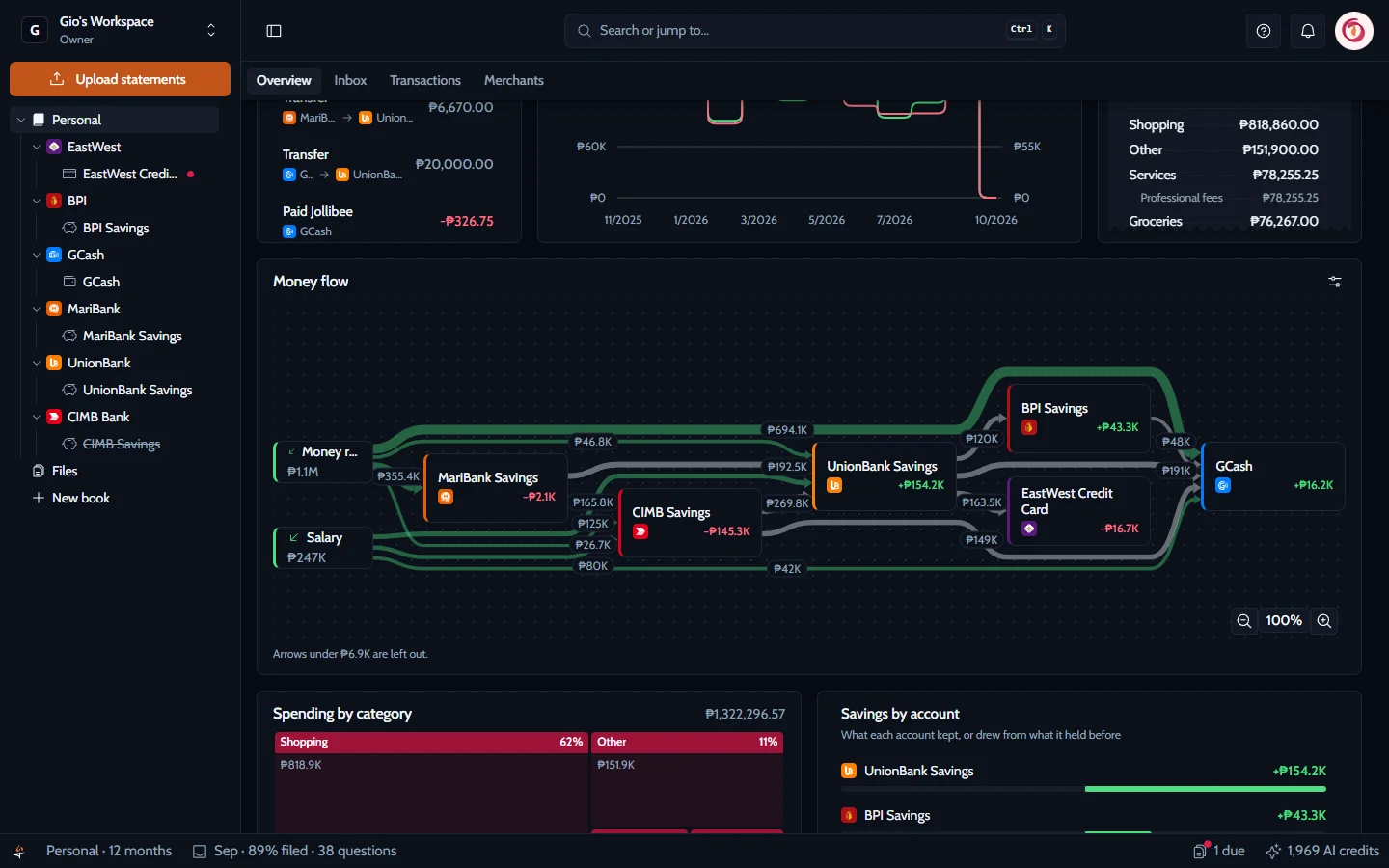
Task: Toggle the sidebar panel icon
Action: pyautogui.click(x=274, y=31)
